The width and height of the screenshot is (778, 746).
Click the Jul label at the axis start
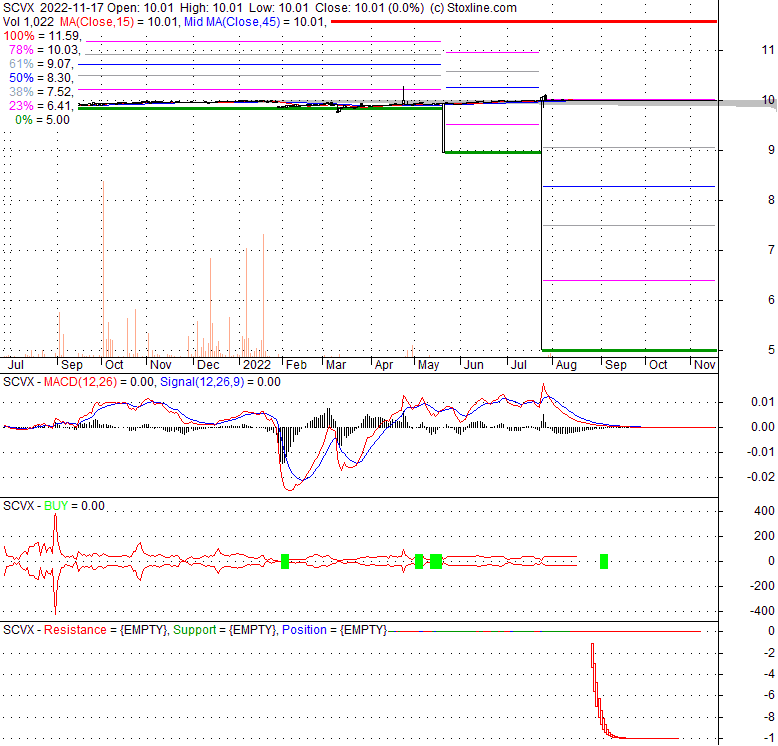coord(16,365)
